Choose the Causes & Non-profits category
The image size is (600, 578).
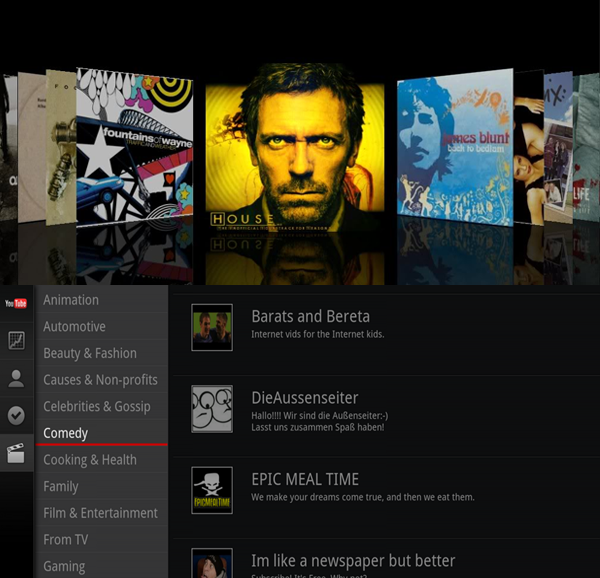(101, 380)
